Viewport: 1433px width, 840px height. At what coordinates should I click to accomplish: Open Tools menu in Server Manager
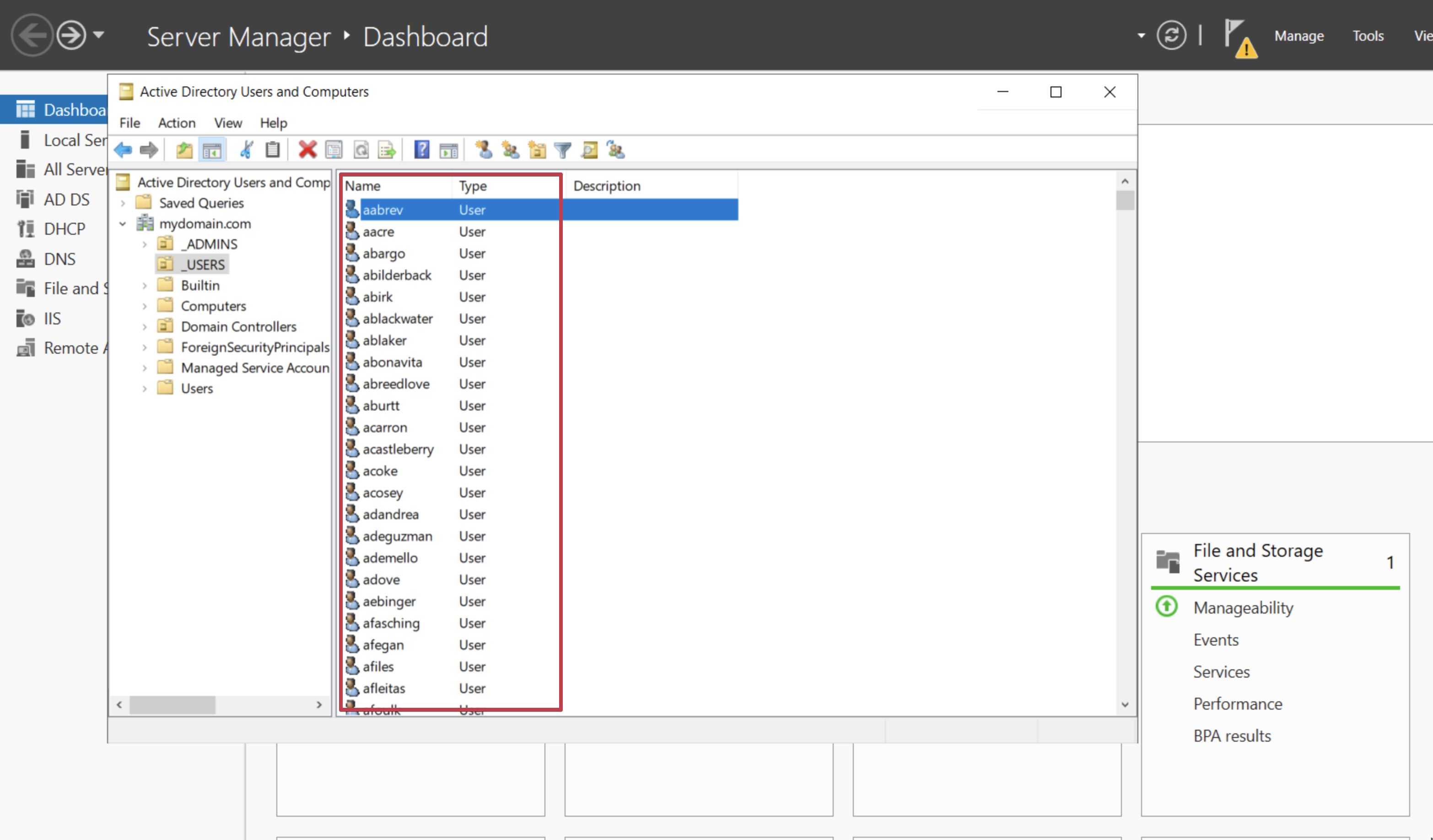coord(1368,36)
